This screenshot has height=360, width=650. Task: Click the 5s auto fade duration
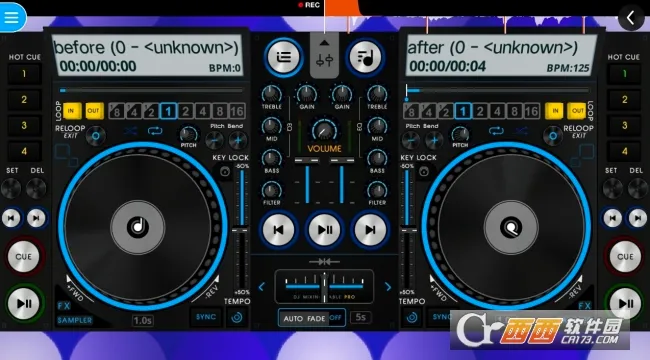click(x=361, y=318)
